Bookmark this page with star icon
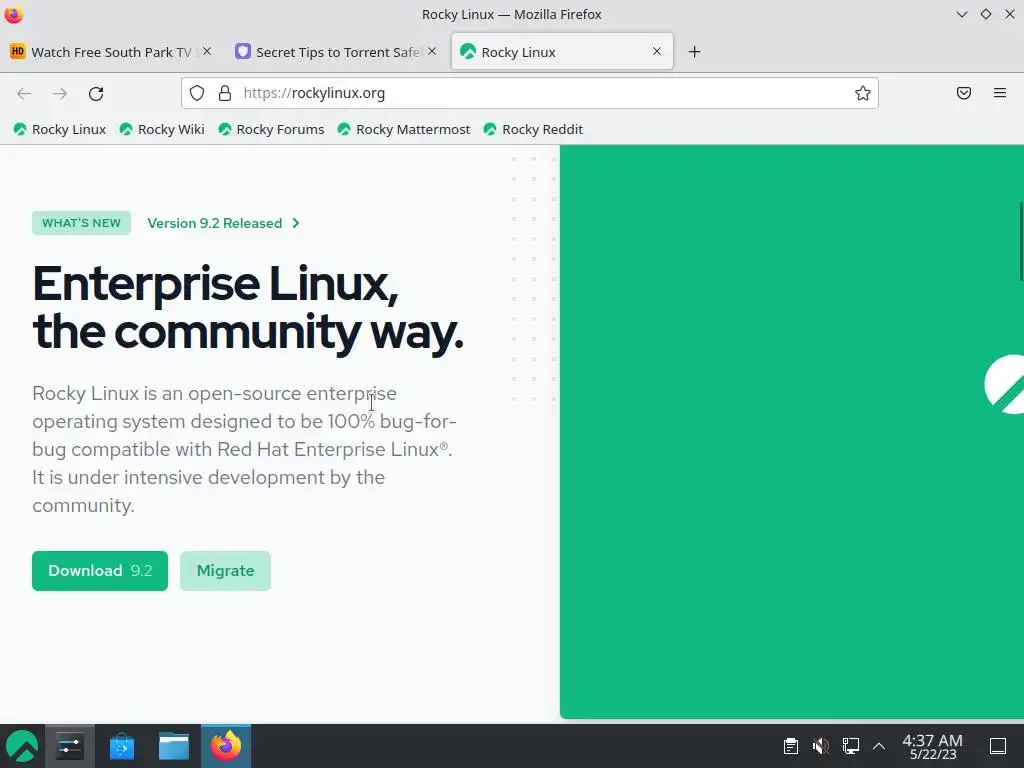The height and width of the screenshot is (768, 1024). point(863,93)
